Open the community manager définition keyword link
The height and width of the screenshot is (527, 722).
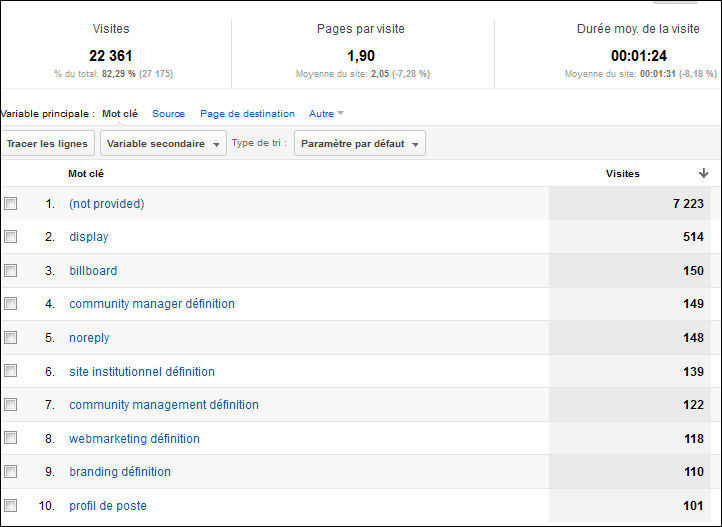click(x=152, y=304)
